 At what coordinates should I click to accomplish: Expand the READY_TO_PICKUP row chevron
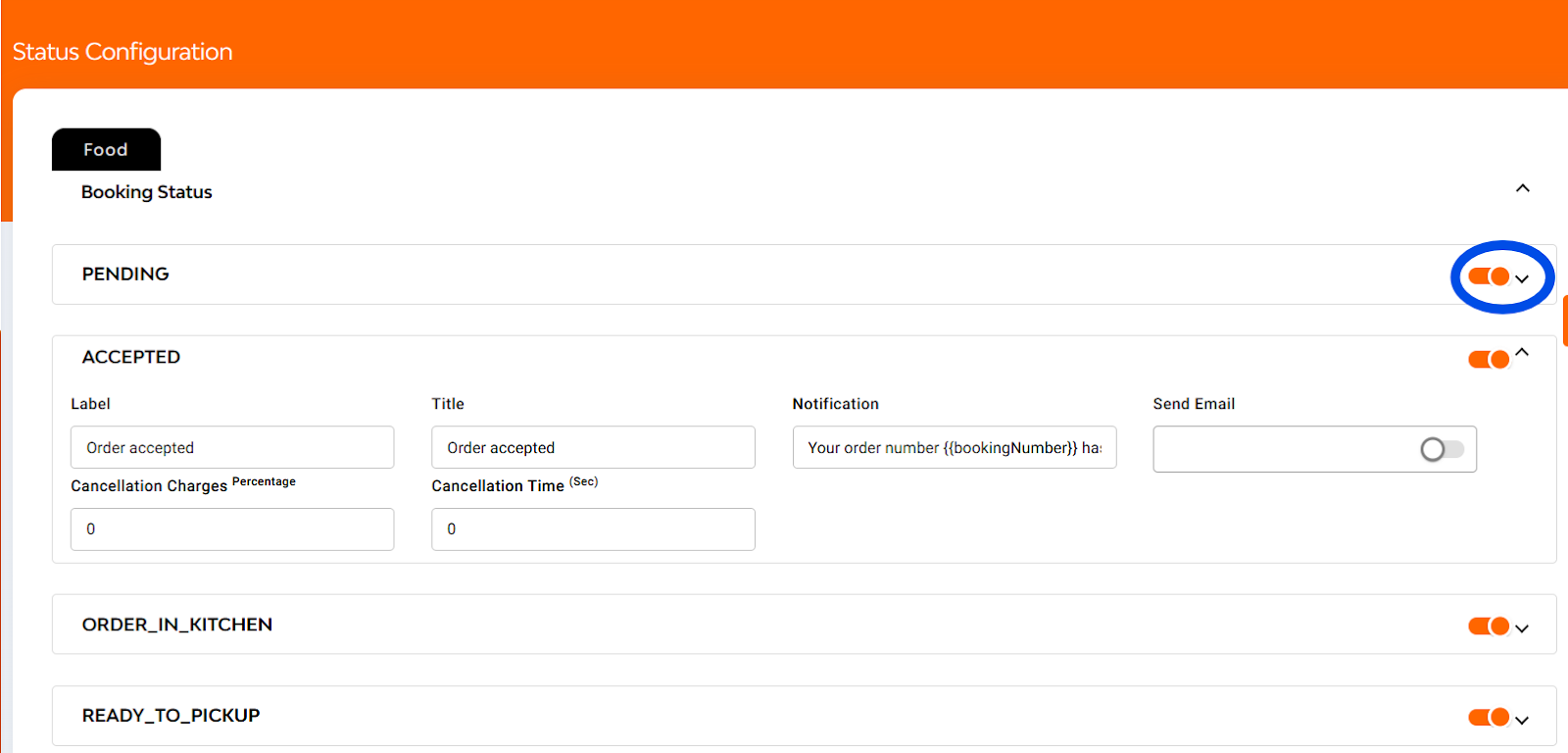1522,721
